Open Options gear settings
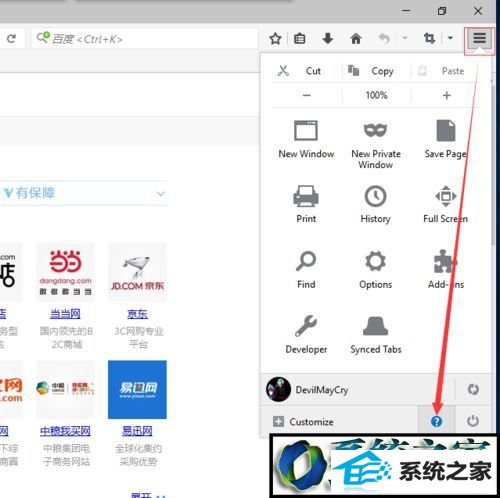Image resolution: width=500 pixels, height=498 pixels. click(x=376, y=269)
